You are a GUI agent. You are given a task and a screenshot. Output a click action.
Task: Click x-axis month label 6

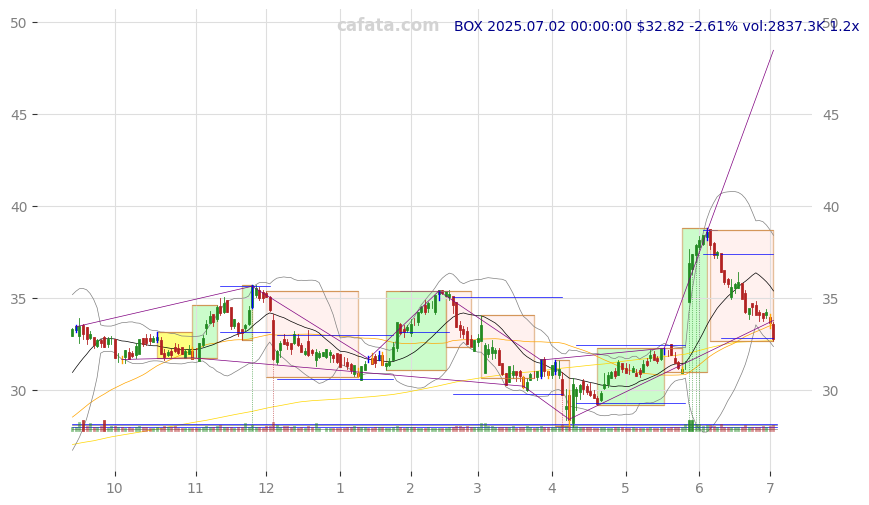pos(699,488)
